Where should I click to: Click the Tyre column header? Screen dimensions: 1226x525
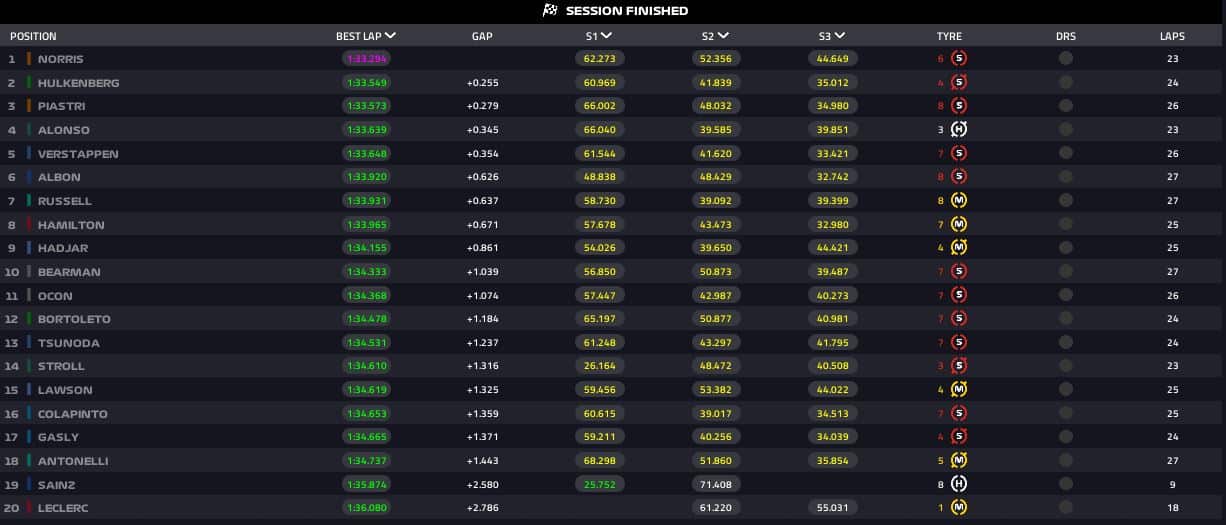click(949, 36)
